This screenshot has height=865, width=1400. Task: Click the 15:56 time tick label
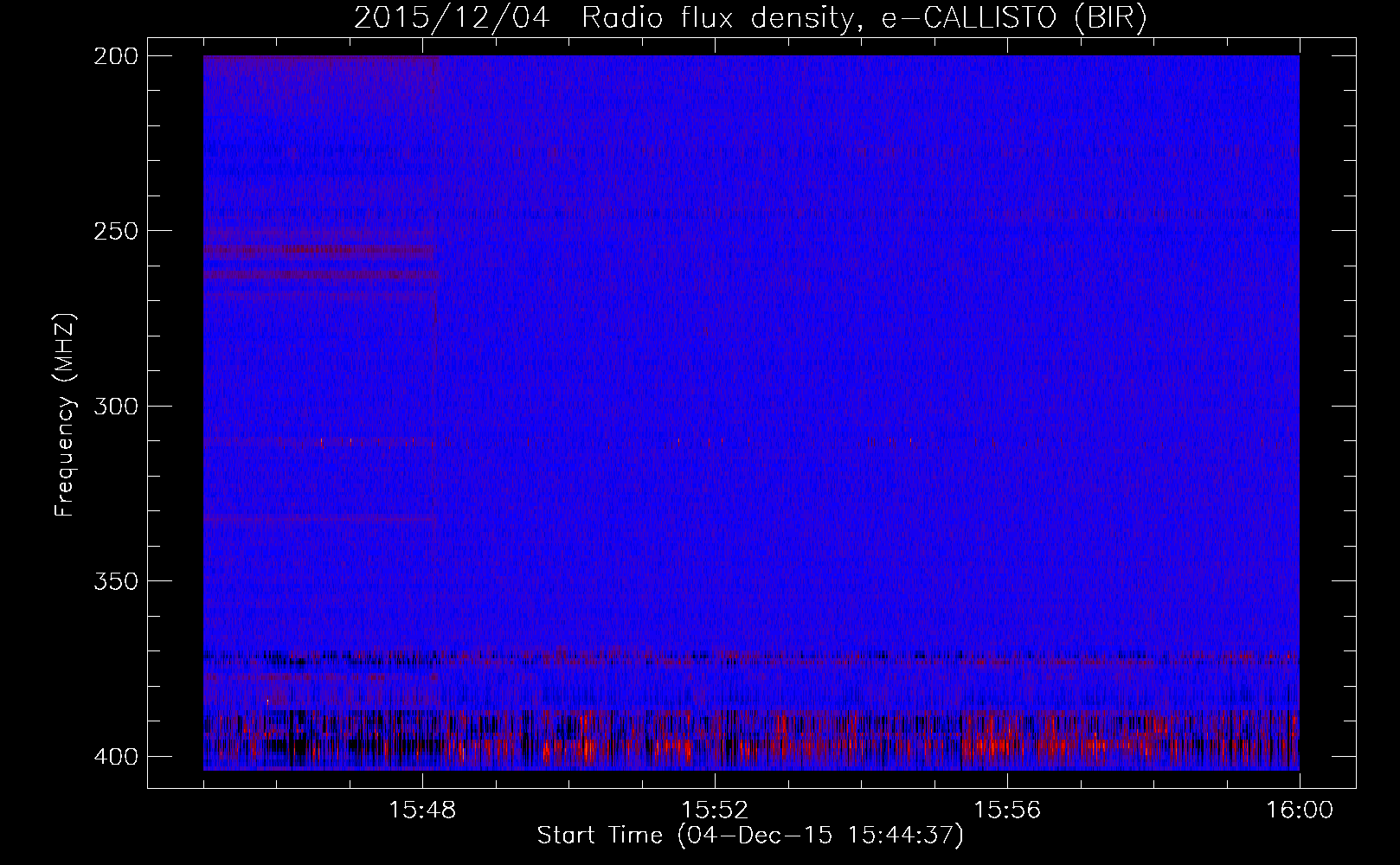(x=1007, y=811)
